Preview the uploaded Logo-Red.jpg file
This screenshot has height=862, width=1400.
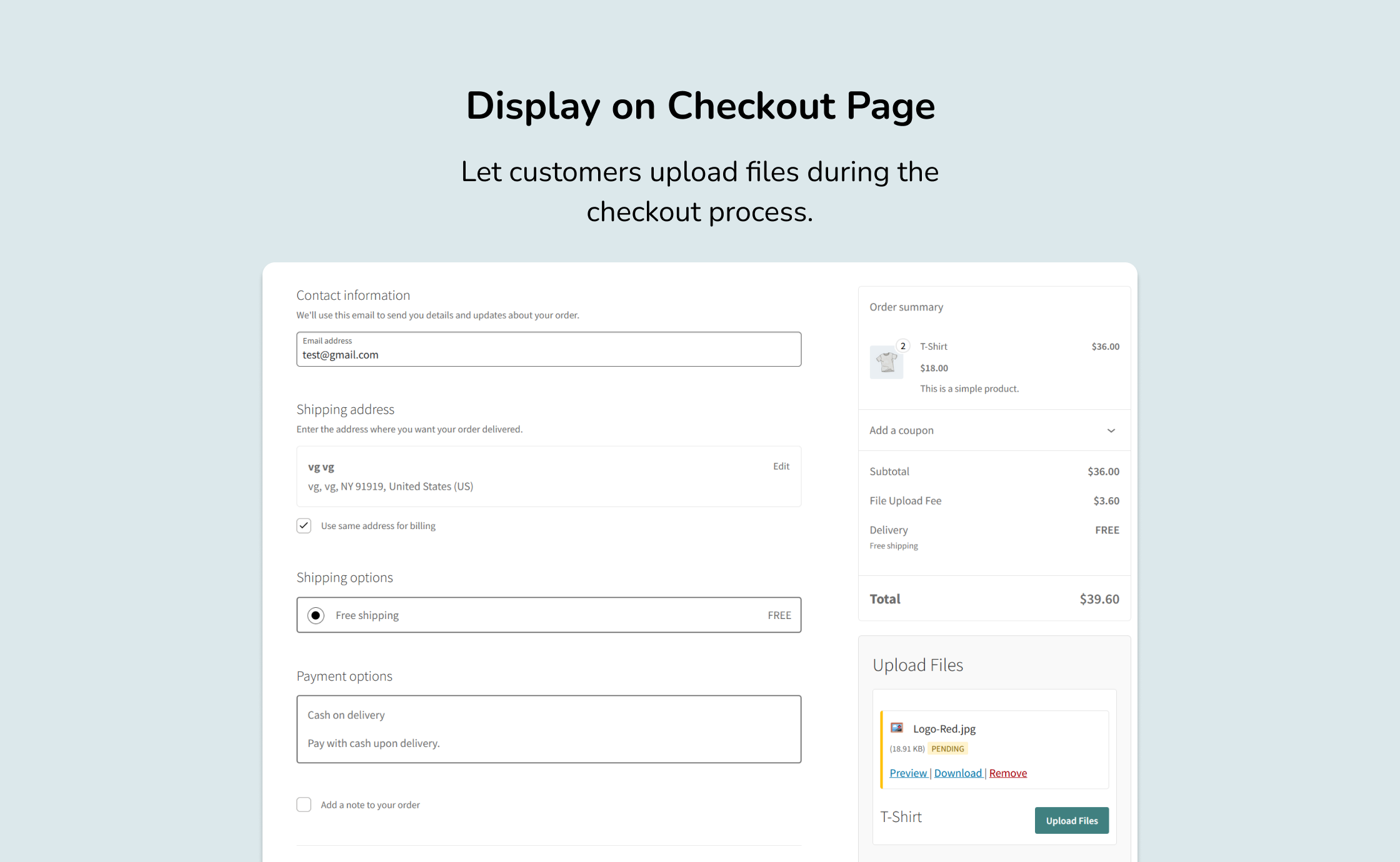908,773
